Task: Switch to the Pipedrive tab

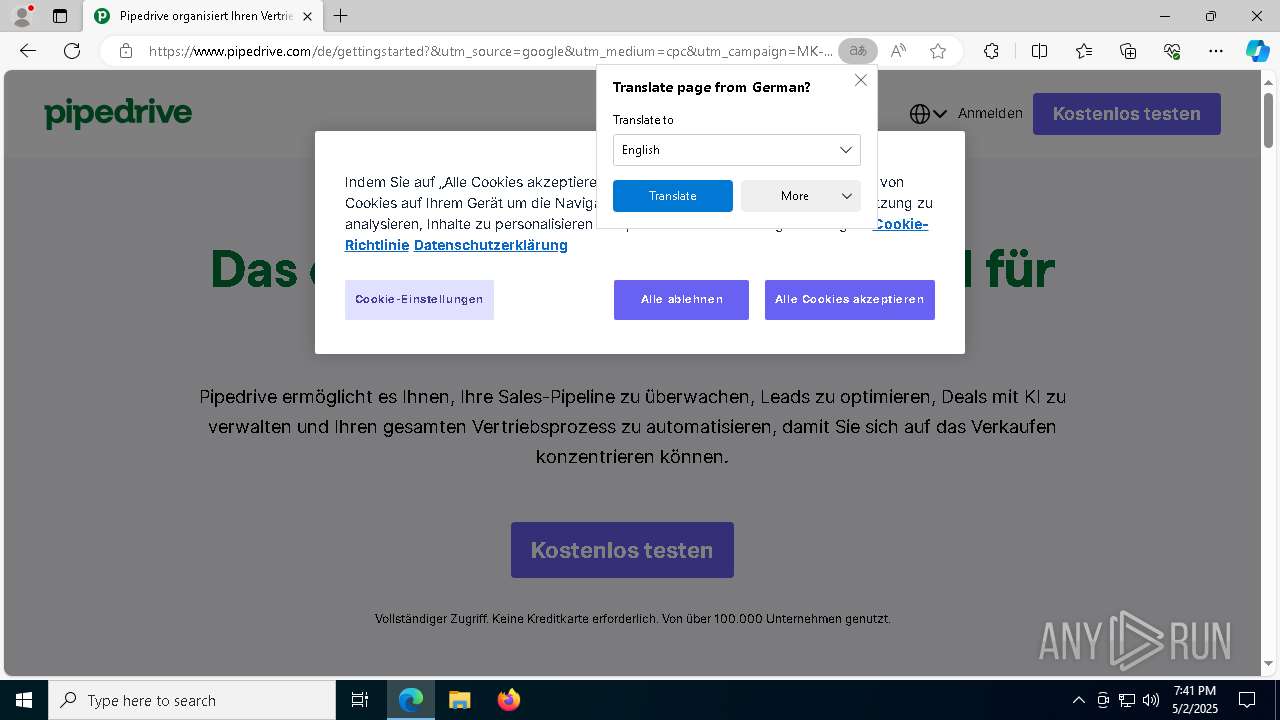Action: 203,16
